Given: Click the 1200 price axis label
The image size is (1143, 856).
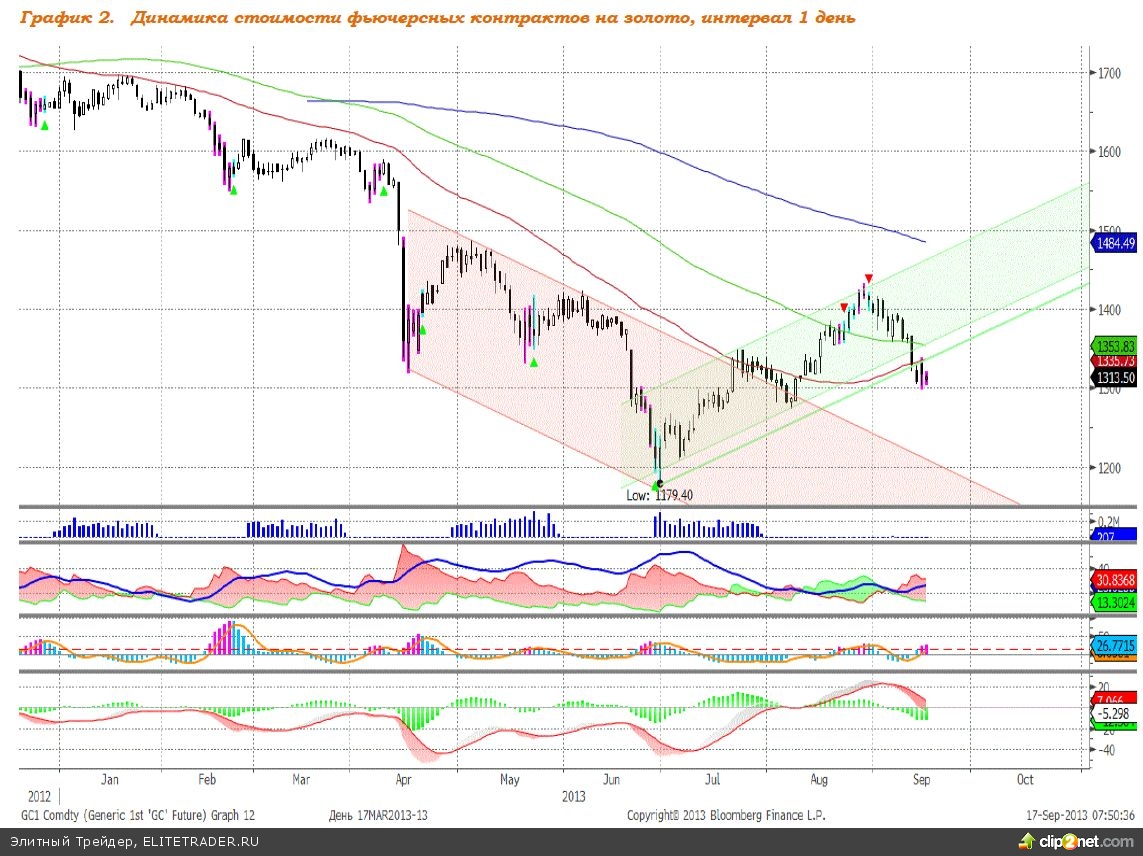Looking at the screenshot, I should [1108, 468].
